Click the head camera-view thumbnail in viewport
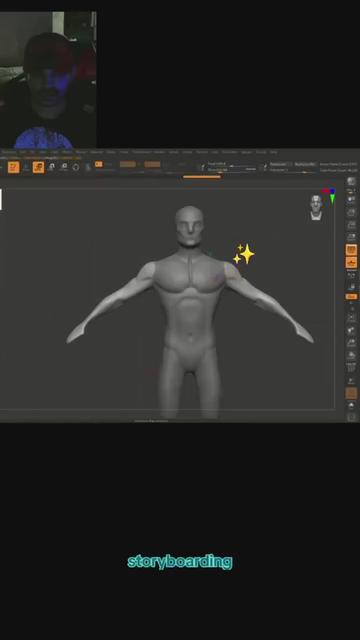 point(316,207)
